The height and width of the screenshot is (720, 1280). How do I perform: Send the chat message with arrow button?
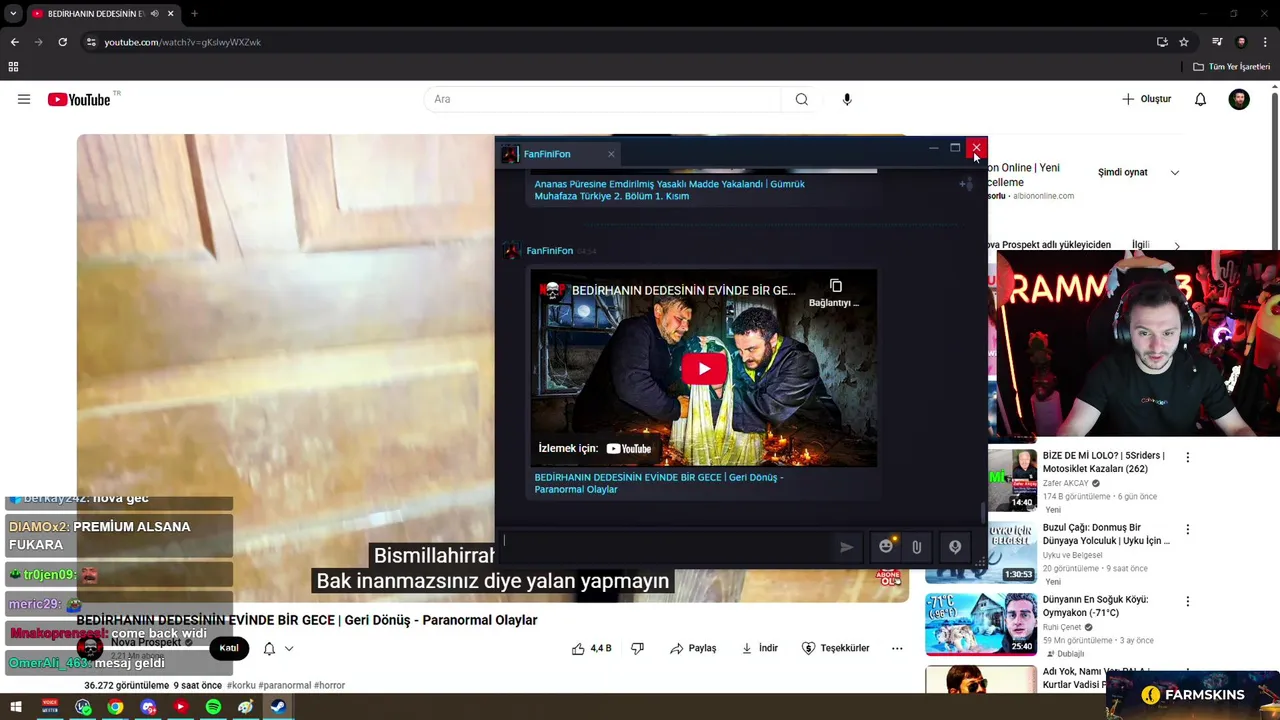click(x=846, y=547)
